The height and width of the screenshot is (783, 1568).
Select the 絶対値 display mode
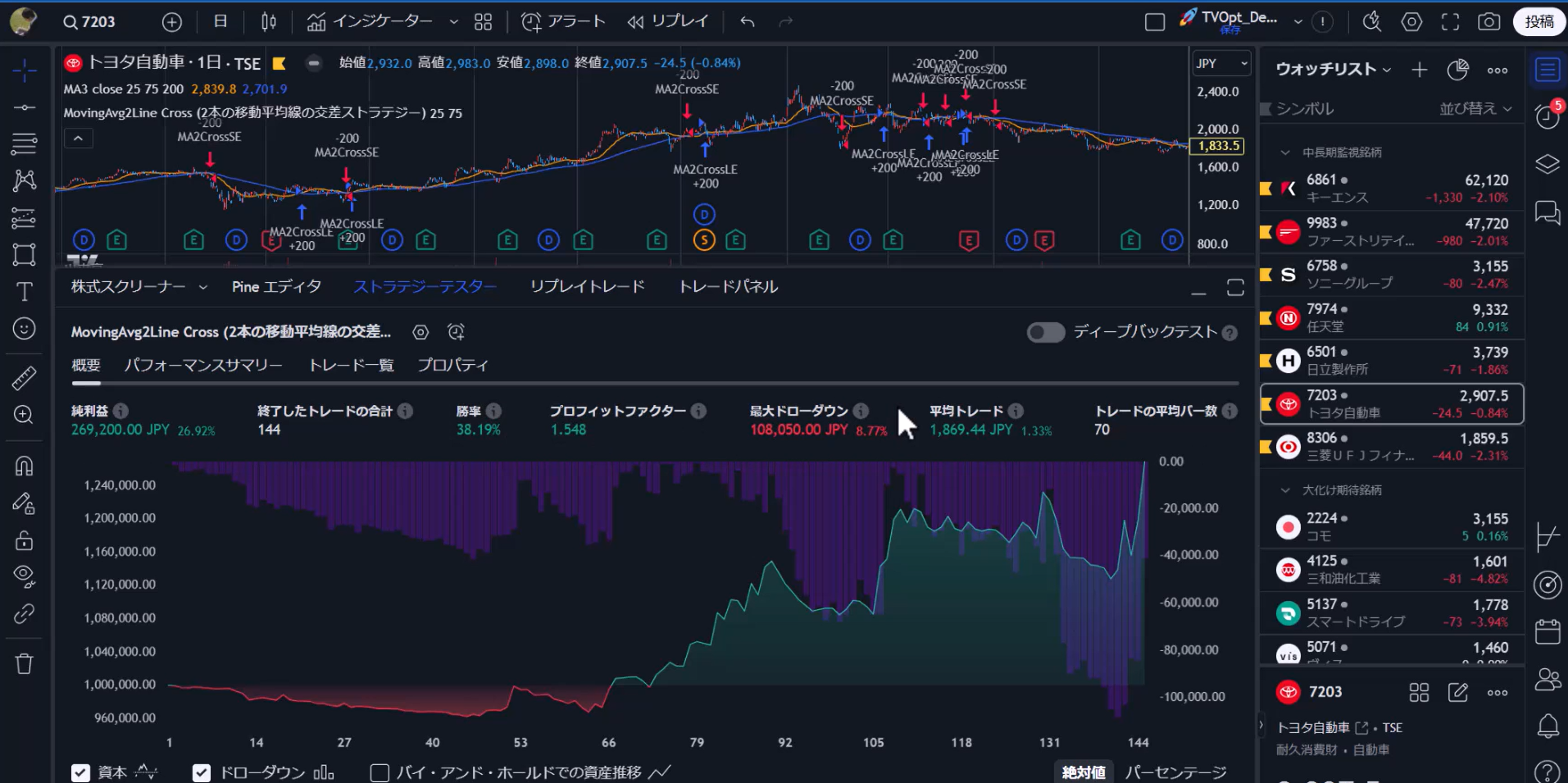[x=1084, y=772]
